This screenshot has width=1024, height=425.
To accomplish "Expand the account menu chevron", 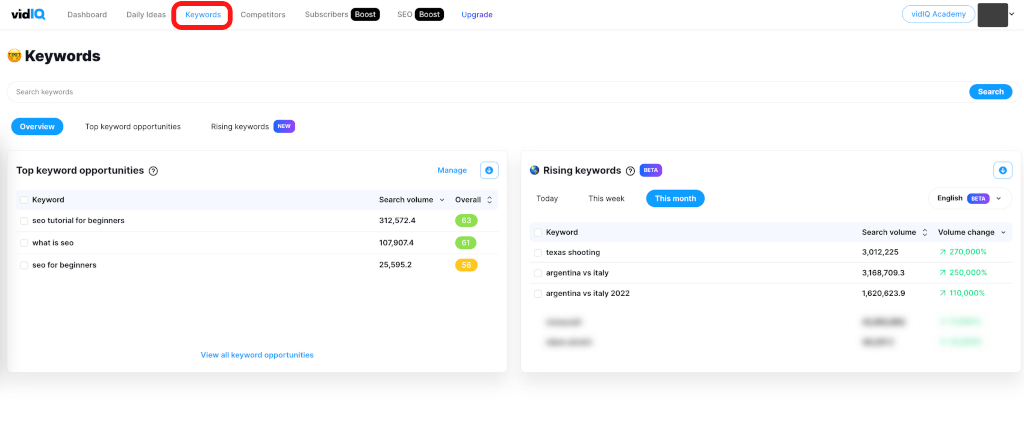I will [1012, 14].
